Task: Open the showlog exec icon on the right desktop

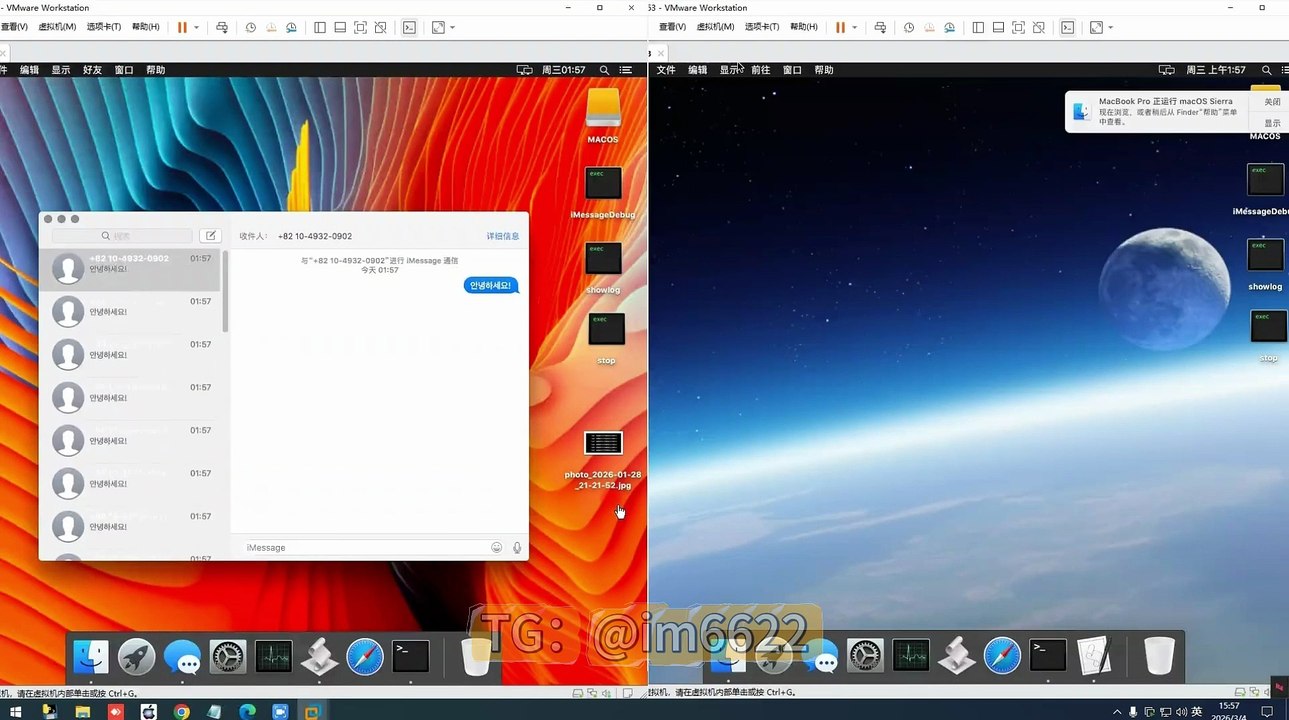Action: (x=1265, y=256)
